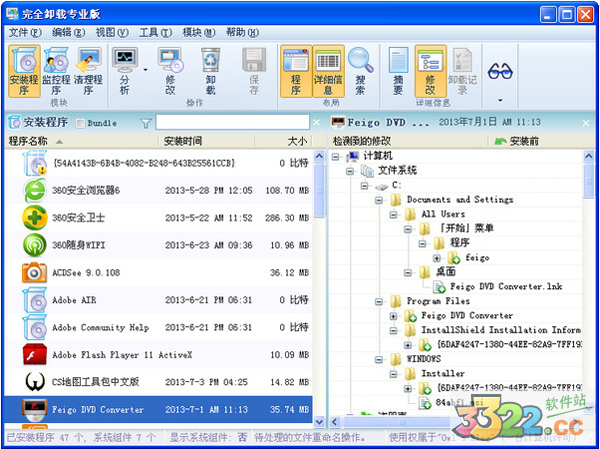Expand the Feigo DVD Converter folder node
The height and width of the screenshot is (449, 600).
[393, 316]
